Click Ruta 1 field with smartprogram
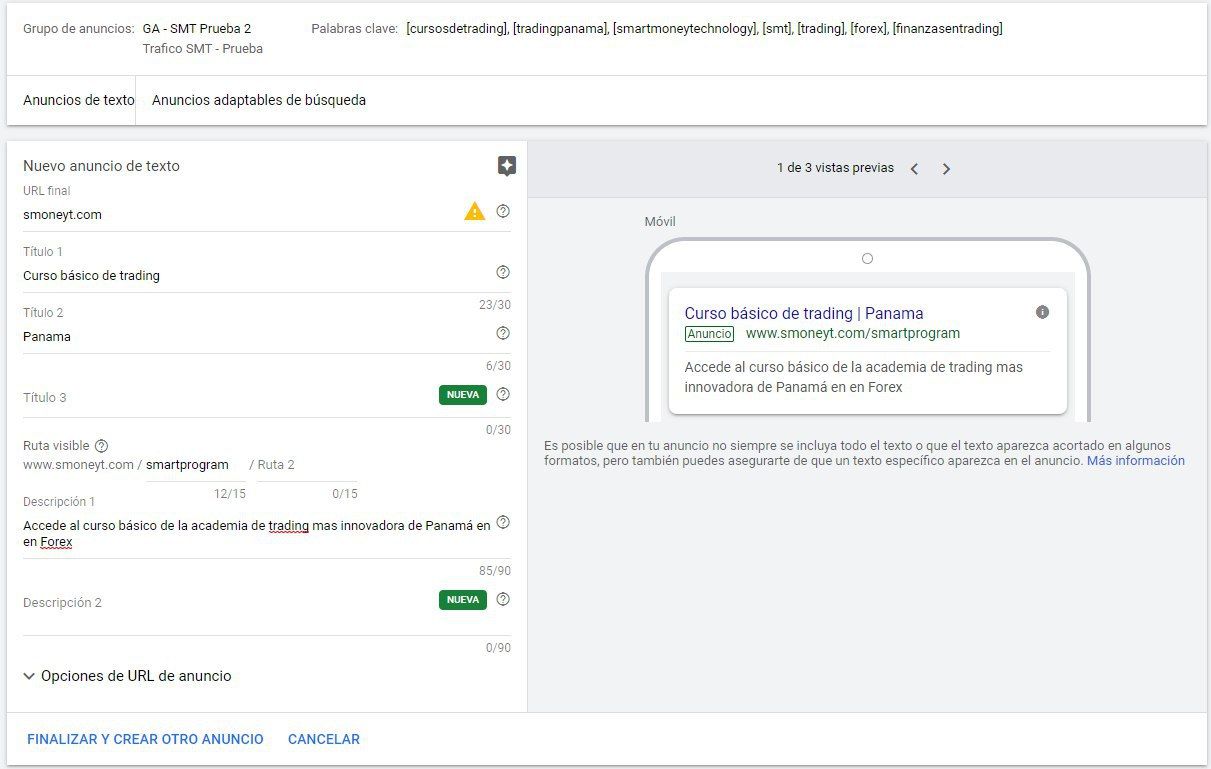 point(195,465)
